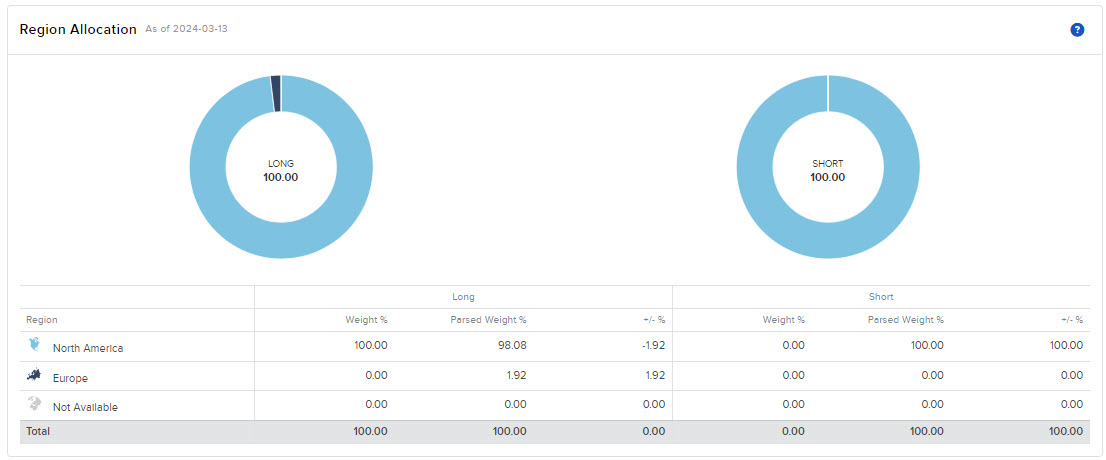
Task: Select the Europe row label
Action: coord(70,378)
